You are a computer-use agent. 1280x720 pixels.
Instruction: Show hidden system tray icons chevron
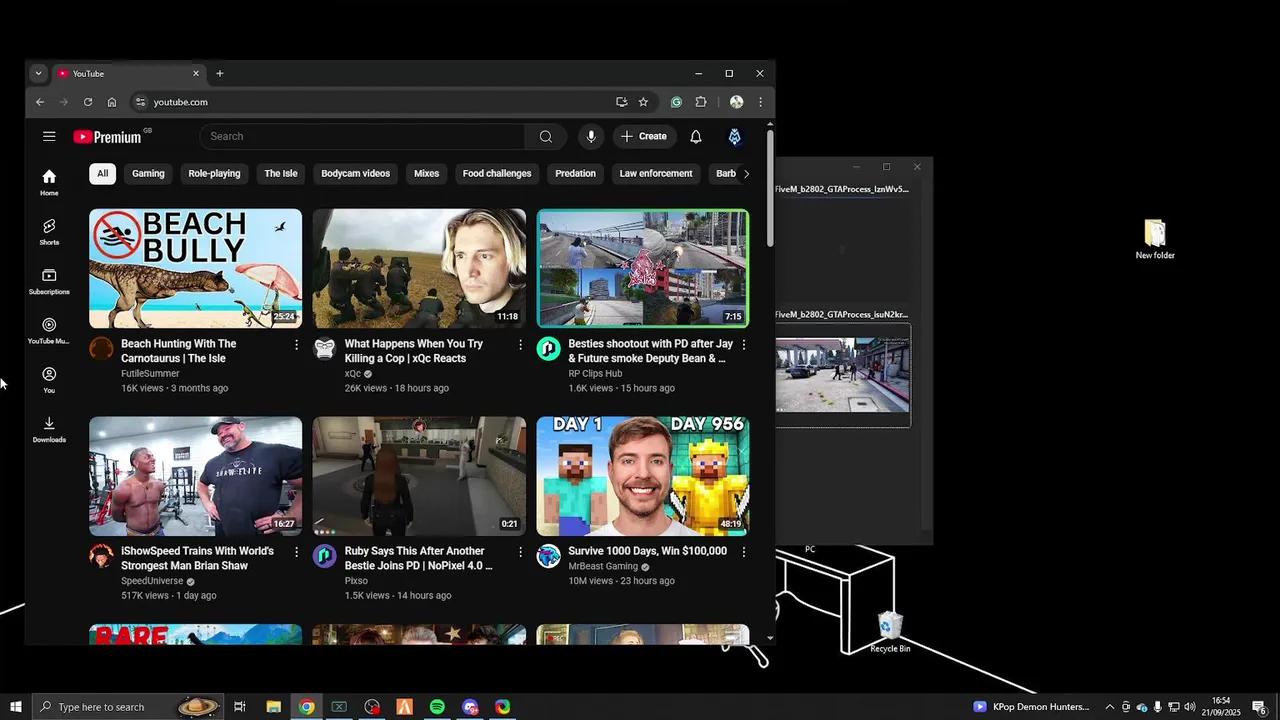[1109, 707]
